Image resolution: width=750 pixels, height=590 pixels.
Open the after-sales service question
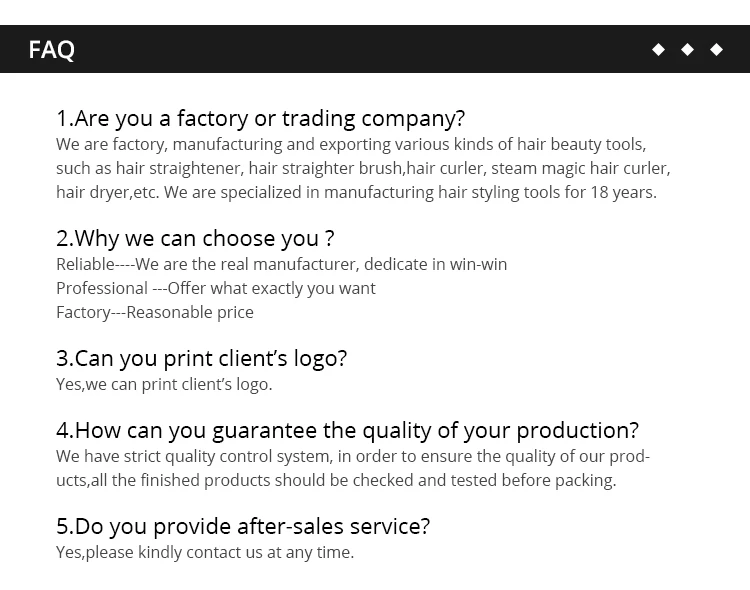coord(243,526)
